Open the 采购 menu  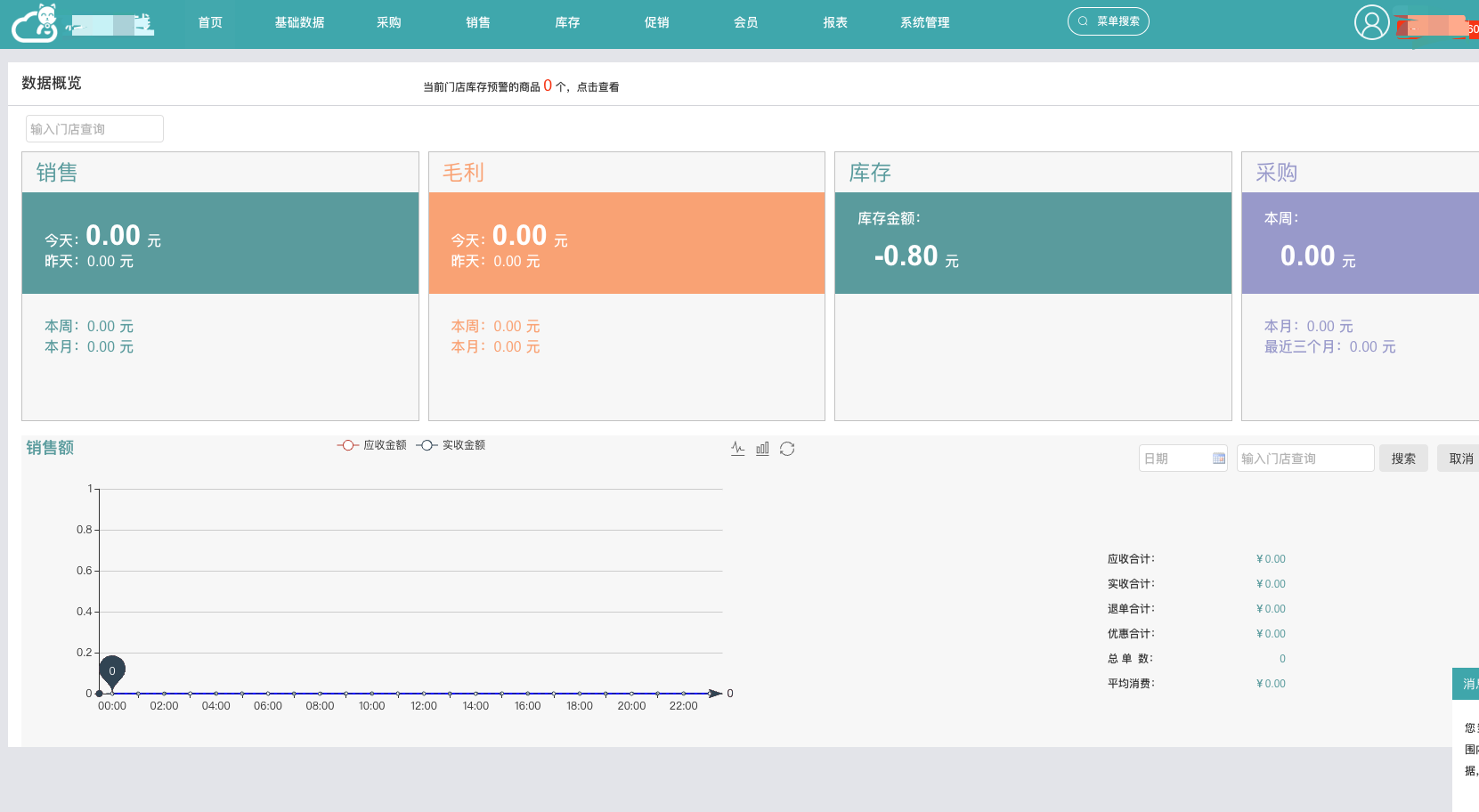(388, 22)
